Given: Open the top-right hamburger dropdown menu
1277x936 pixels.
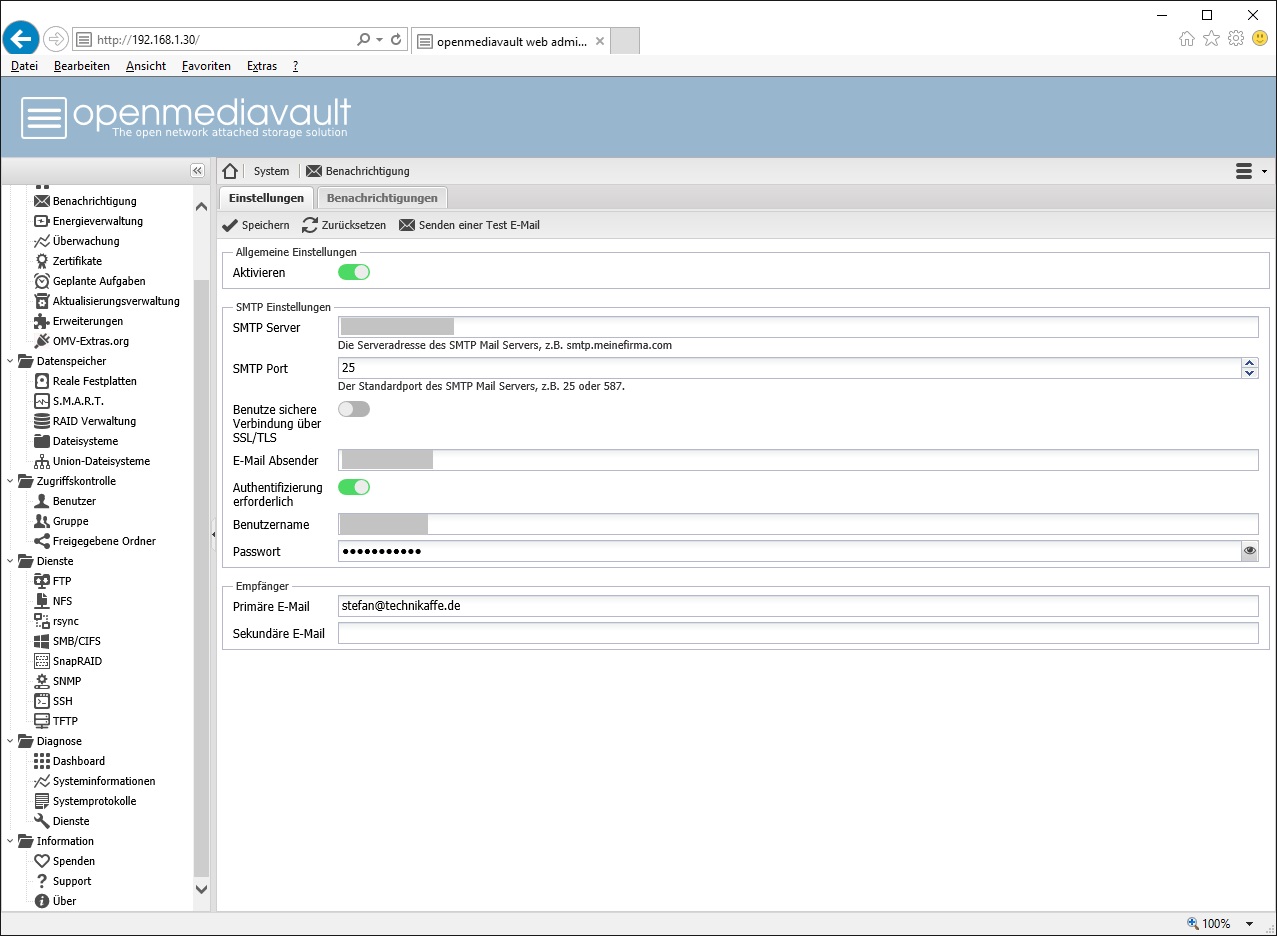Looking at the screenshot, I should pyautogui.click(x=1251, y=171).
